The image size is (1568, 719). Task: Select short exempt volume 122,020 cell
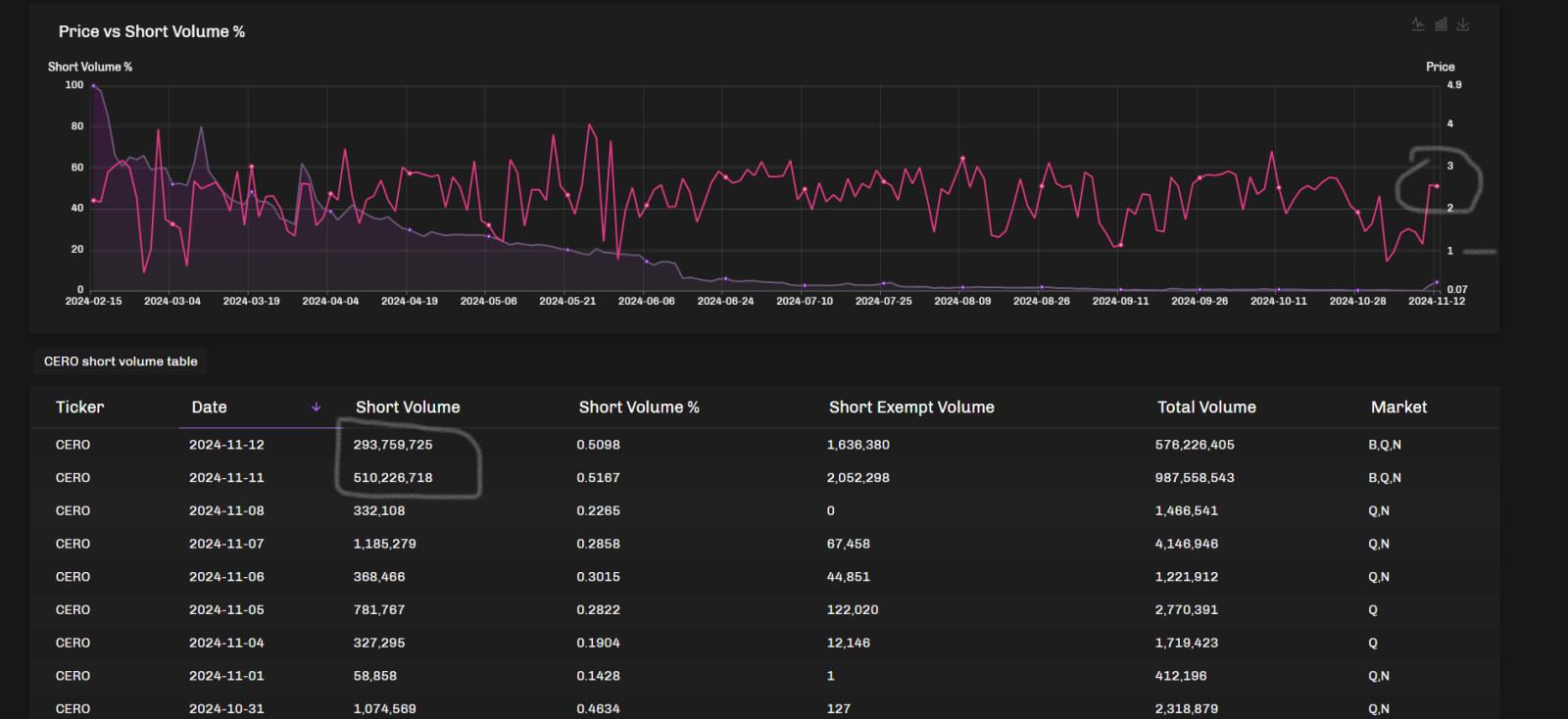(853, 610)
